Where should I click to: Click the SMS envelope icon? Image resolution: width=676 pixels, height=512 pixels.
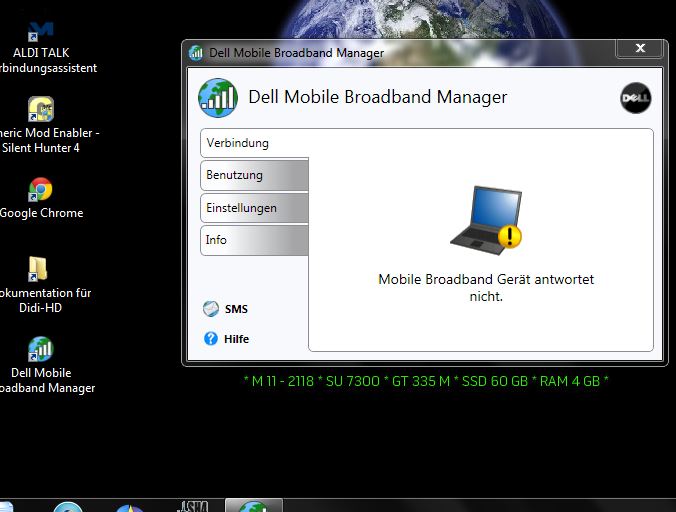click(x=211, y=309)
